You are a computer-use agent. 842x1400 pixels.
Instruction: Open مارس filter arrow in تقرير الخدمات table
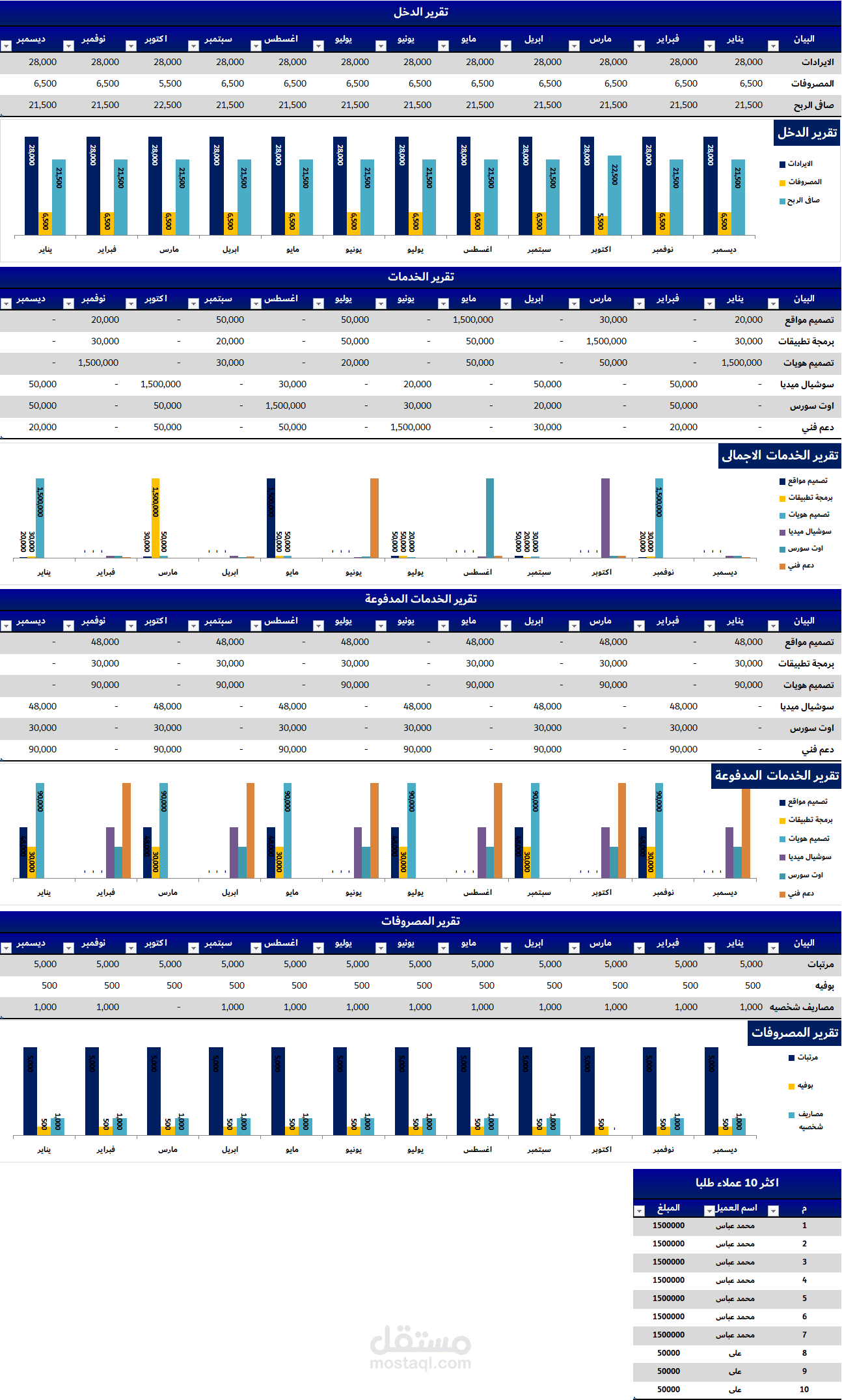pos(574,303)
